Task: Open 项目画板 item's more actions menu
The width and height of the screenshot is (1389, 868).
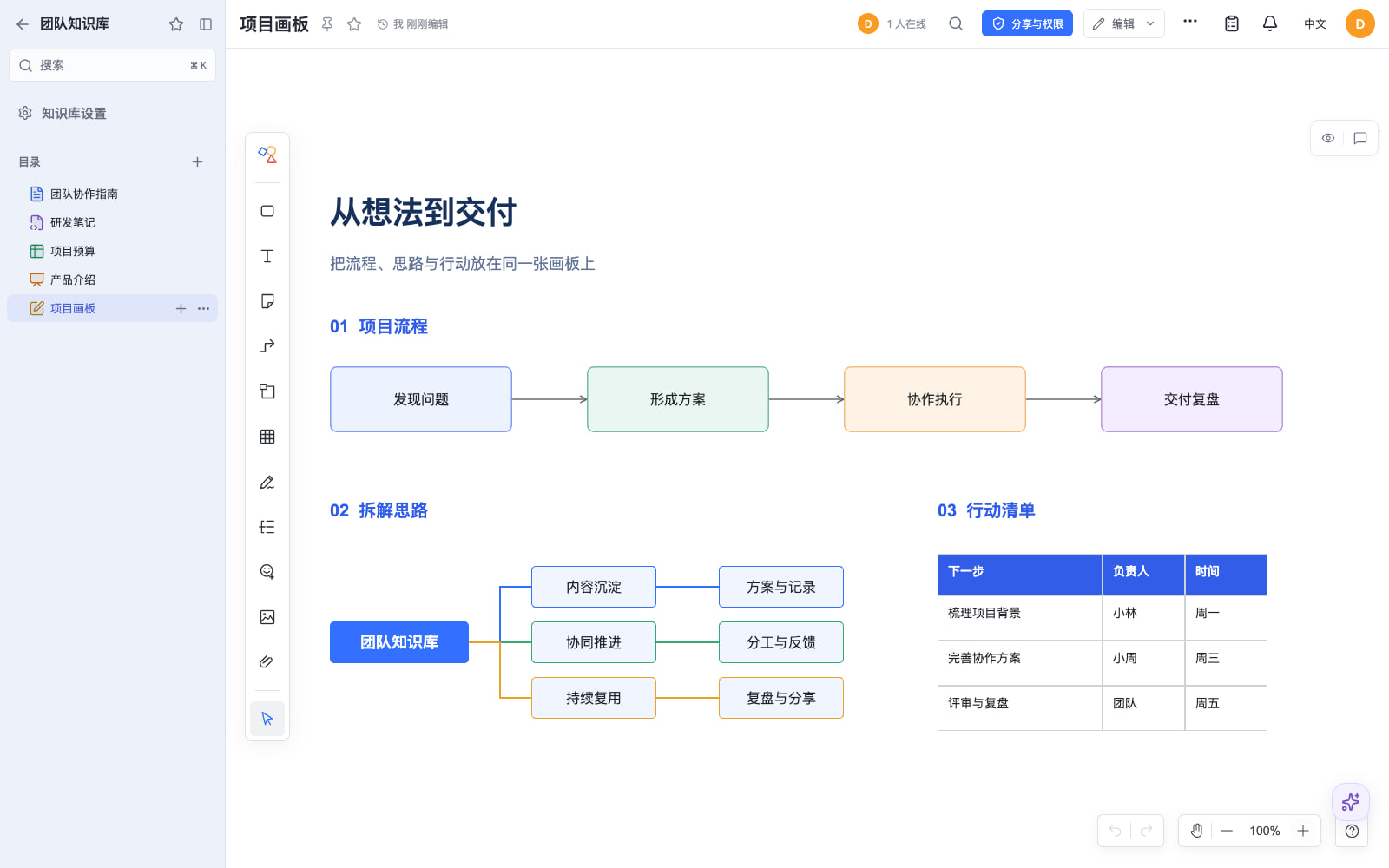Action: click(203, 308)
